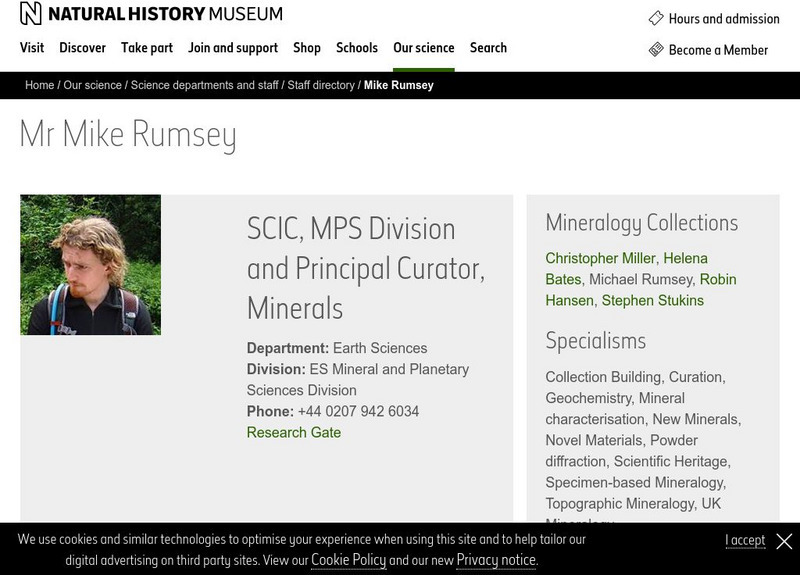The image size is (800, 575).
Task: Open the Research Gate profile link
Action: [x=294, y=433]
